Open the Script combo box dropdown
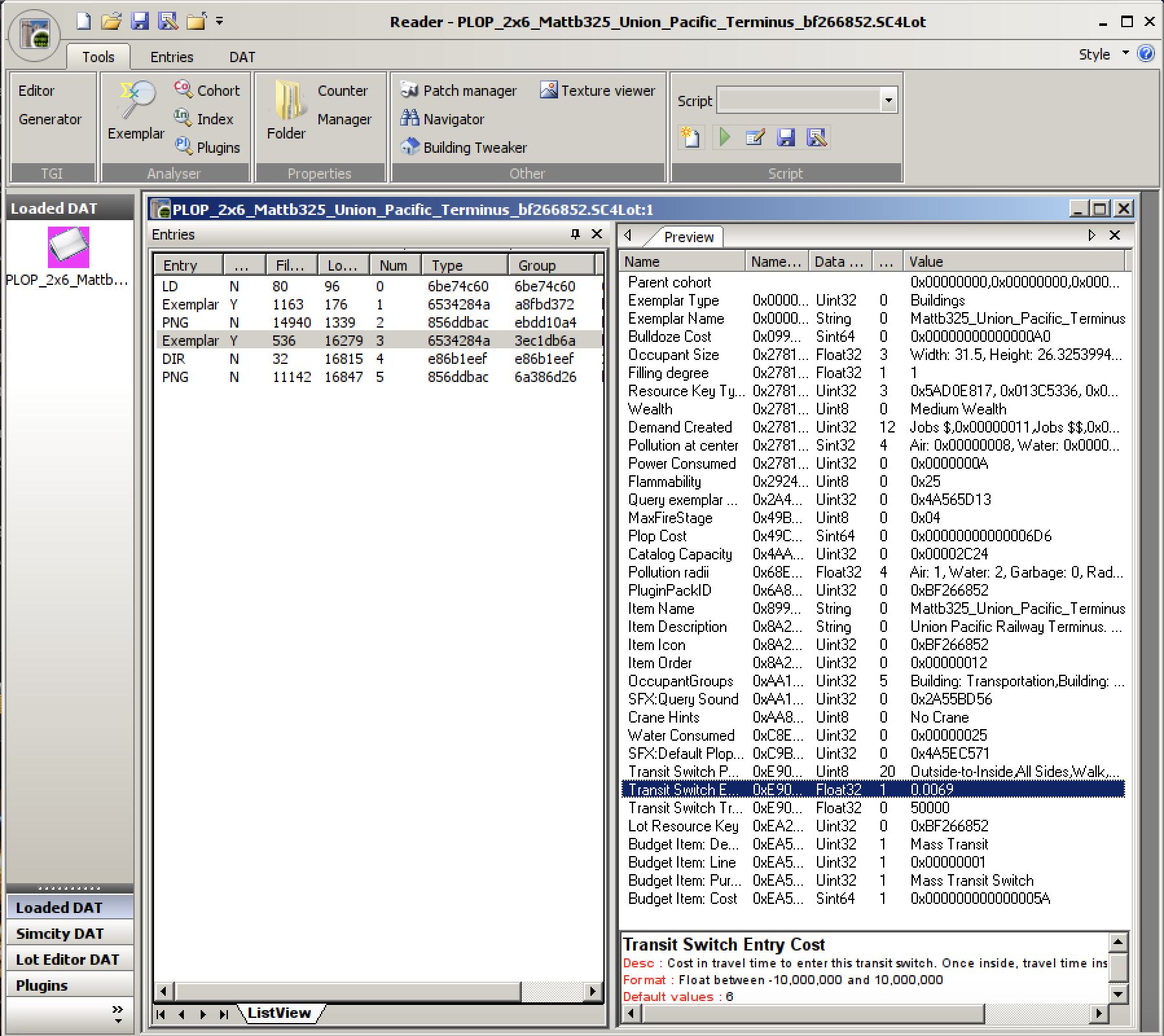This screenshot has width=1164, height=1036. coord(889,100)
